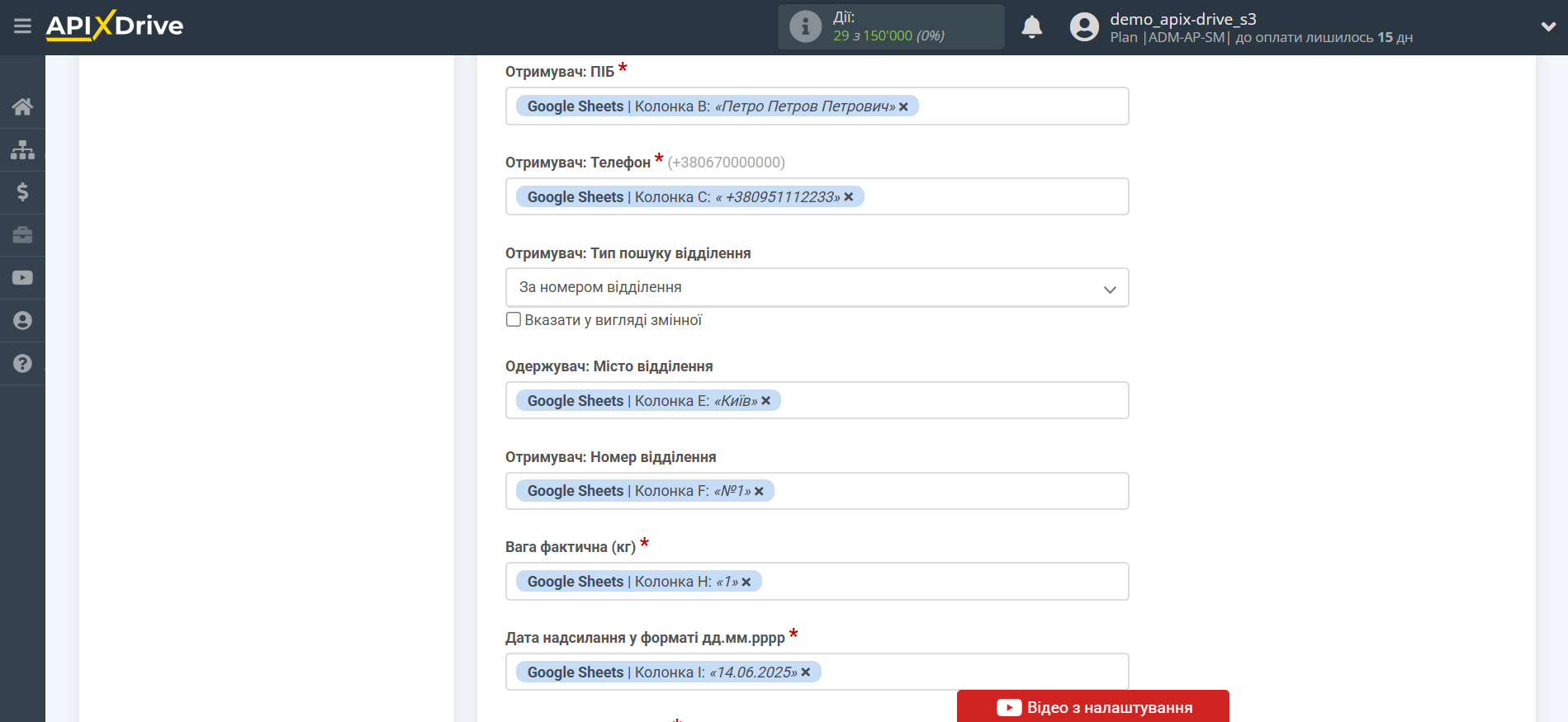Remove the Колонка C phone tag
This screenshot has height=722, width=1568.
pos(849,197)
